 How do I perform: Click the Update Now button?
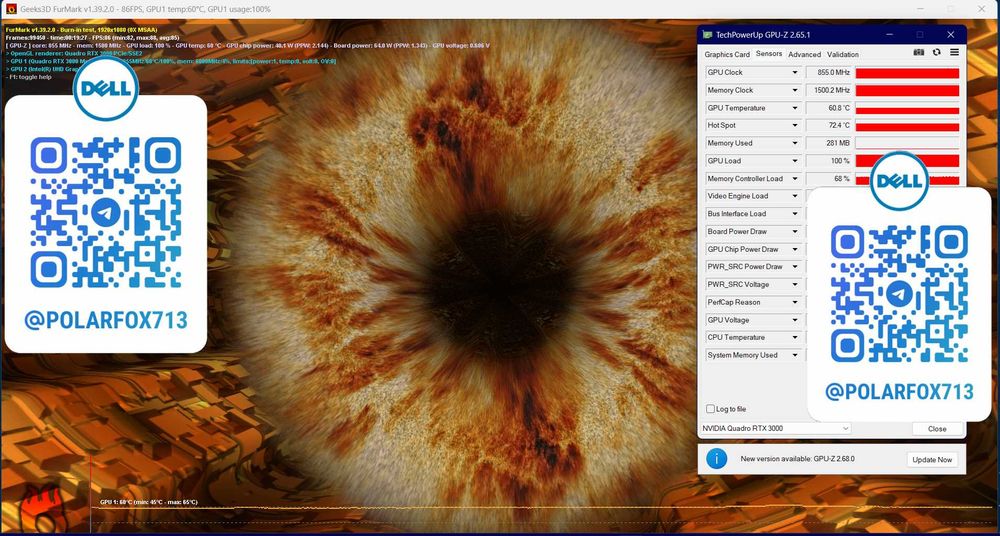932,459
